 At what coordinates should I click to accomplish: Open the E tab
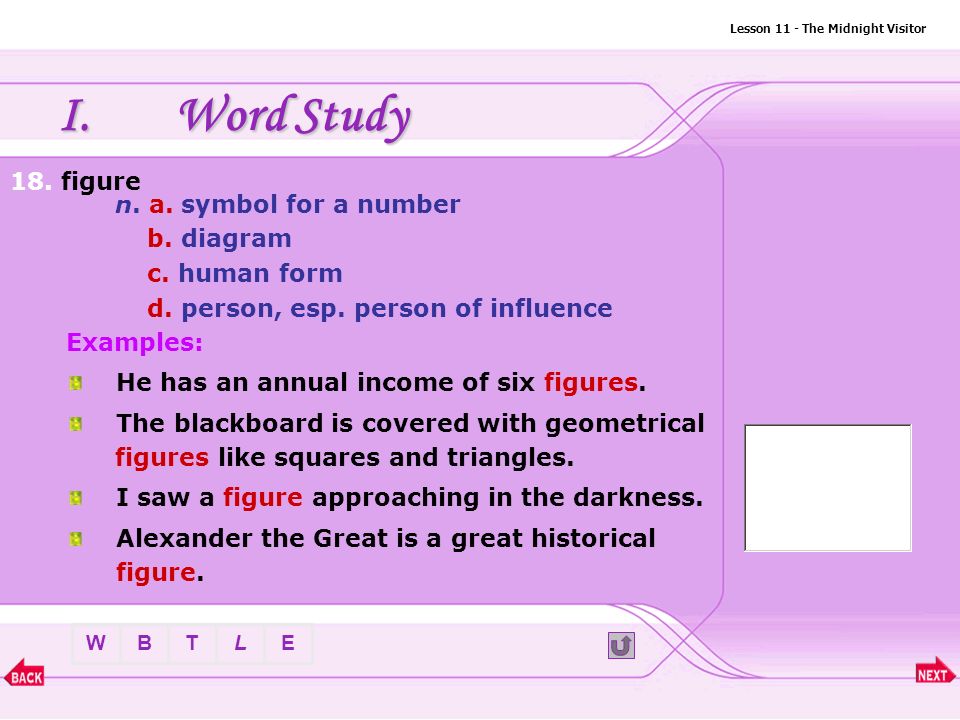(x=288, y=643)
